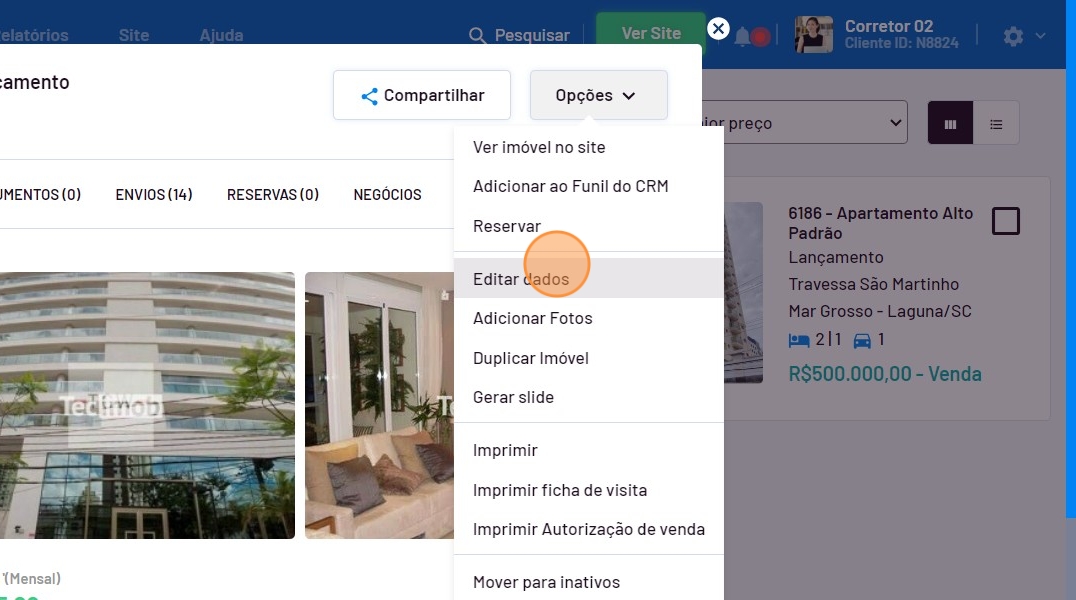Click Corretor 02 profile avatar
This screenshot has height=600, width=1076.
(x=813, y=35)
